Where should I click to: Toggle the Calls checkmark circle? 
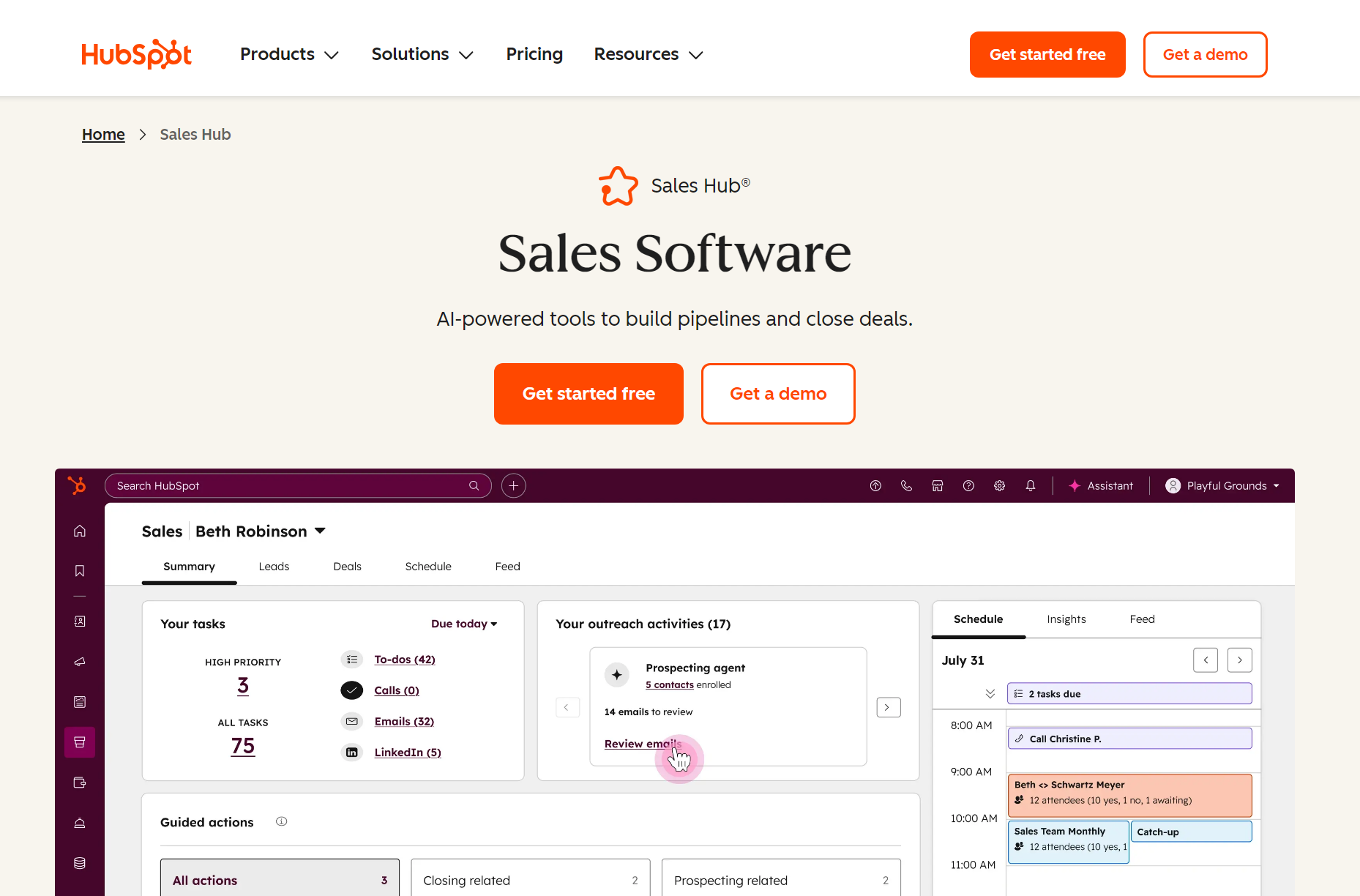[x=351, y=690]
